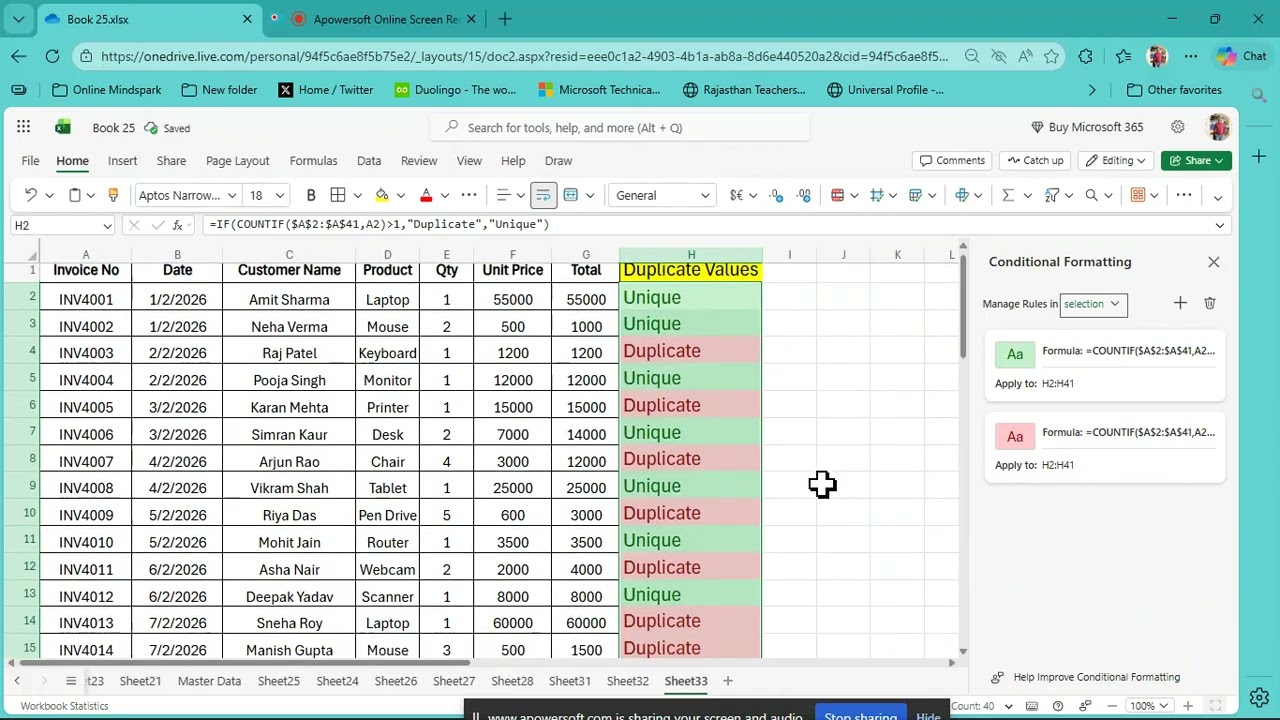Screen dimensions: 1280x720
Task: Click the Catch up button
Action: tap(1035, 160)
